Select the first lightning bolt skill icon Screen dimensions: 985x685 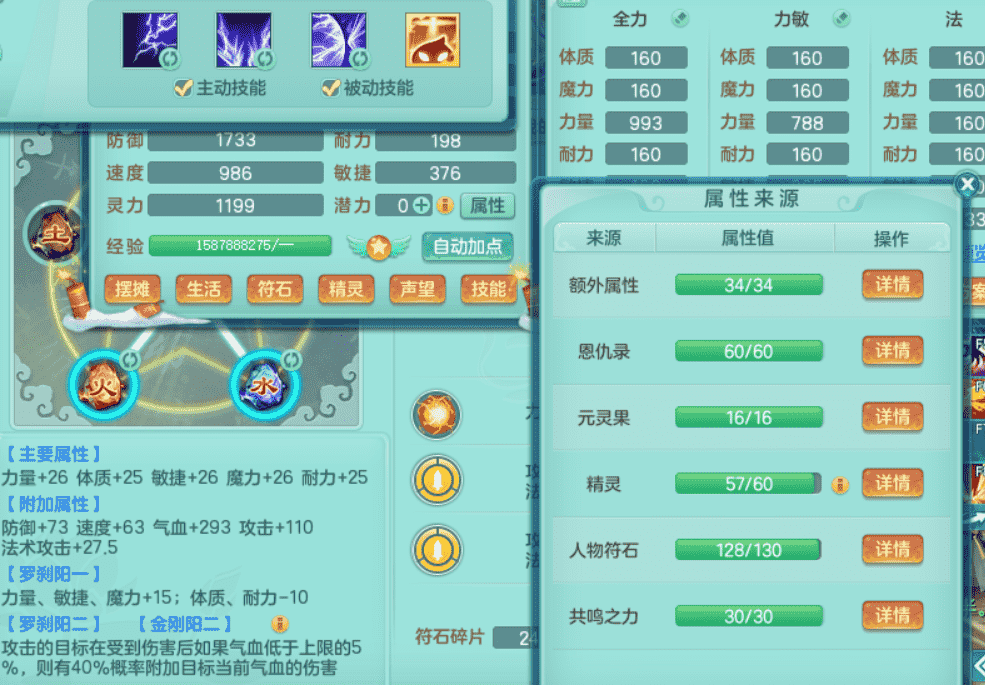tap(150, 40)
